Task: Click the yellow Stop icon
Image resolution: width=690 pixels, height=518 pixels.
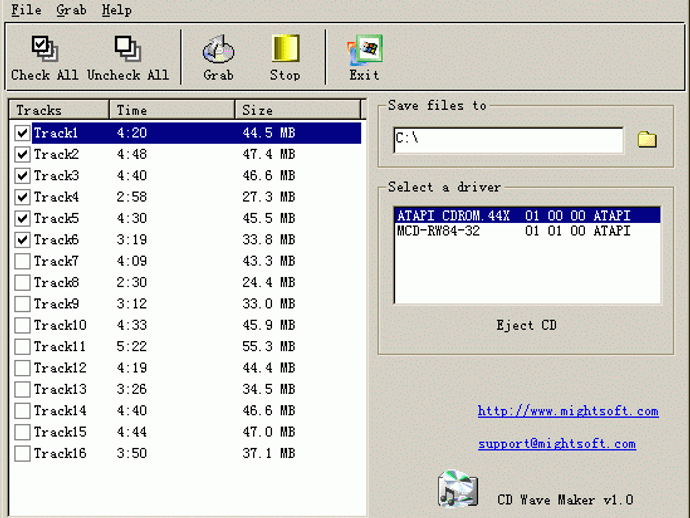Action: pos(286,48)
